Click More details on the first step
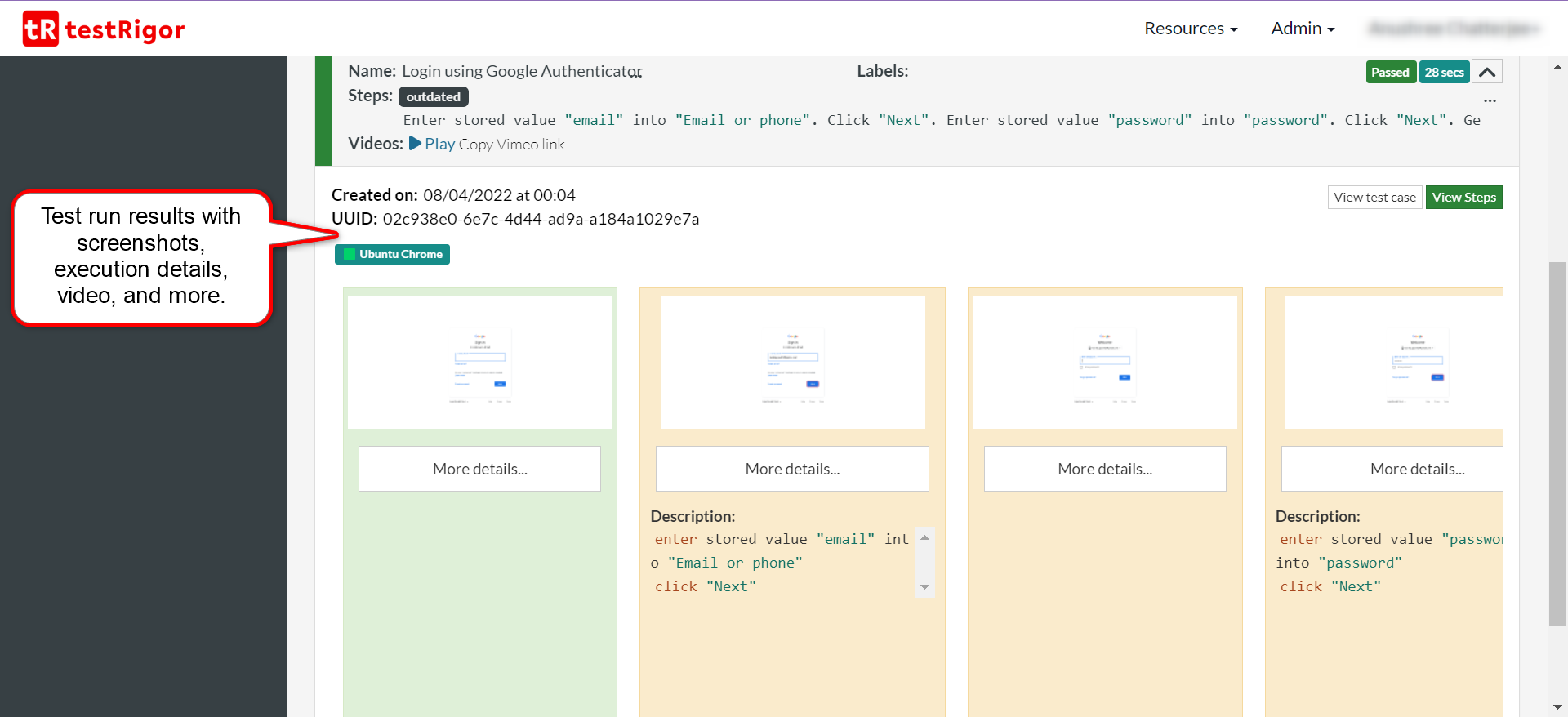Viewport: 1568px width, 717px height. click(x=479, y=469)
